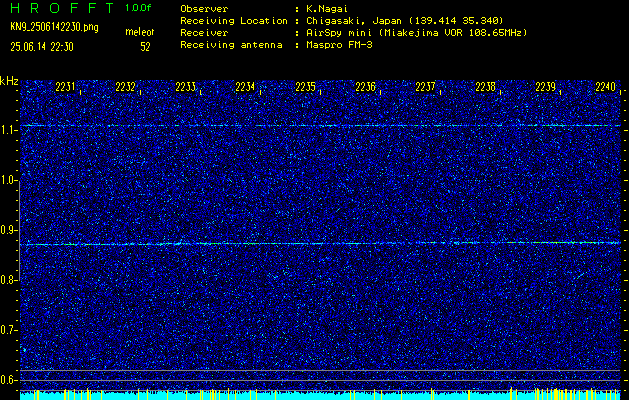The height and width of the screenshot is (400, 629).
Task: Click the Observer name K.Nagai
Action: click(x=327, y=8)
